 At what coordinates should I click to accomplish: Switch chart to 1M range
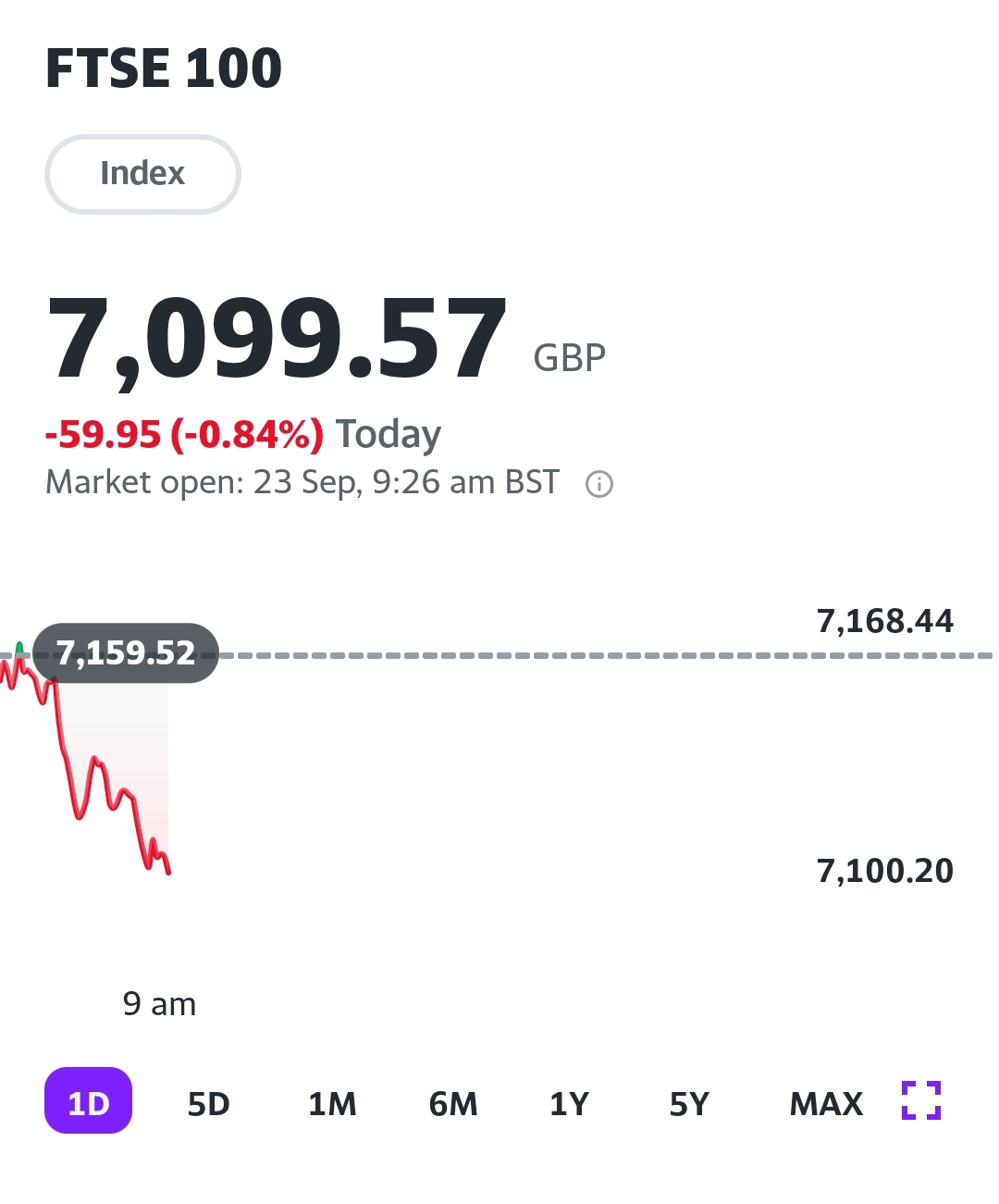click(332, 1103)
